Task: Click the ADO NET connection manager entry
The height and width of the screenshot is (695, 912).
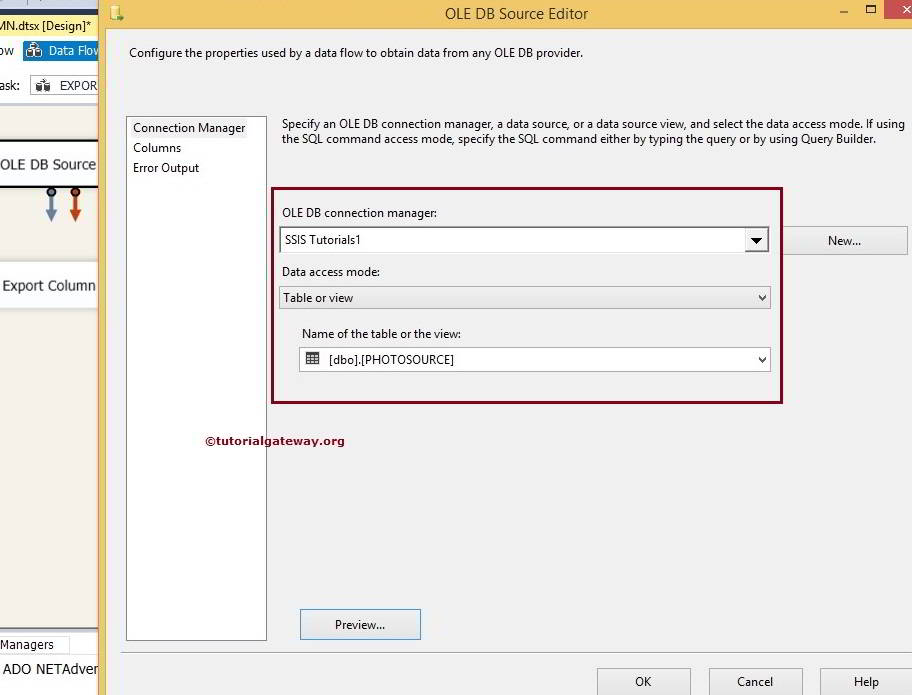Action: (x=48, y=669)
